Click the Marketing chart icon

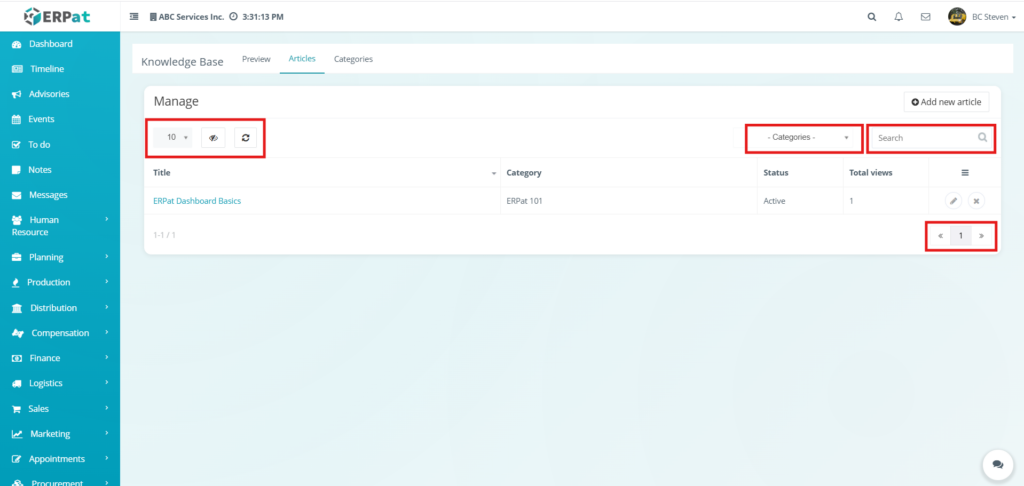18,434
